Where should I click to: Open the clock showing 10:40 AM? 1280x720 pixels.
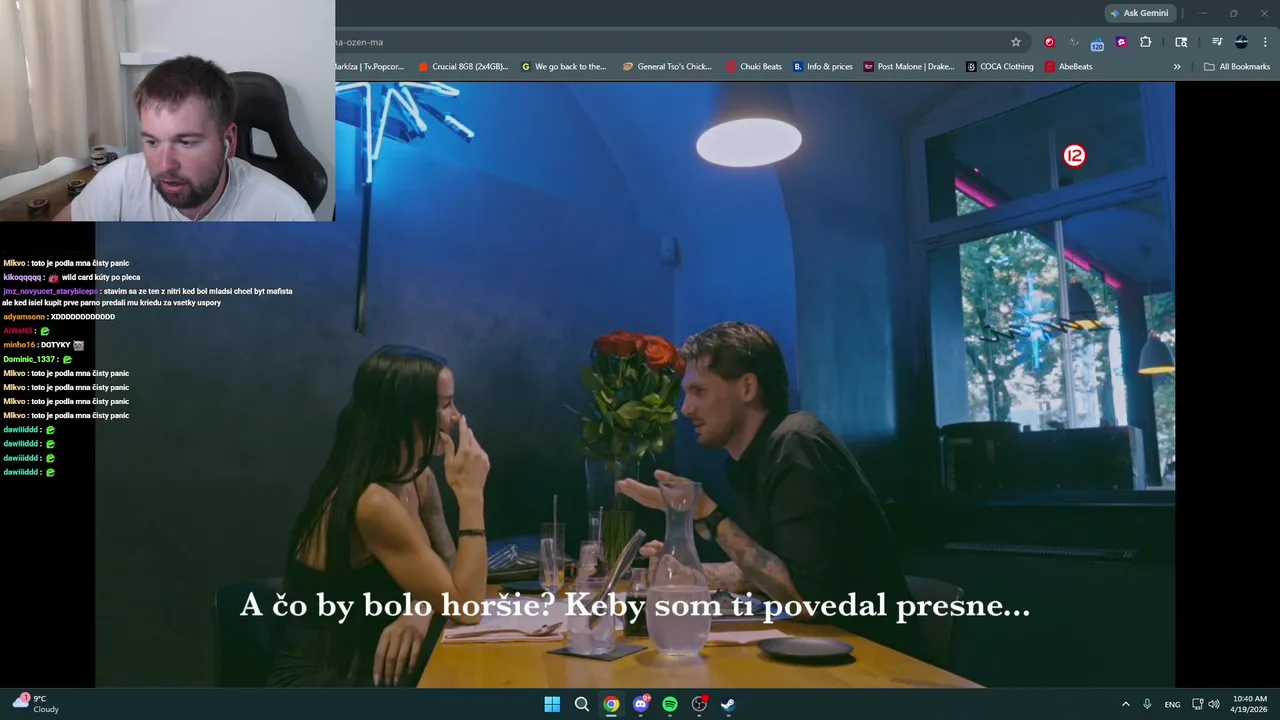(1250, 704)
